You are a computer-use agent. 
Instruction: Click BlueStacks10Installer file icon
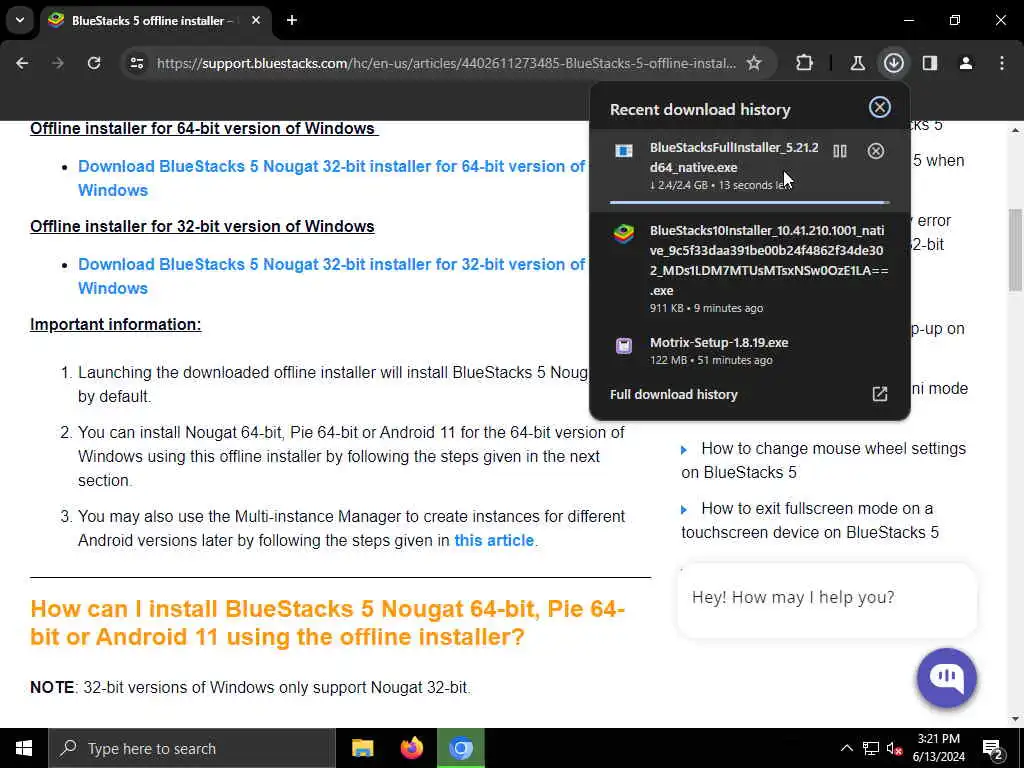(x=624, y=233)
